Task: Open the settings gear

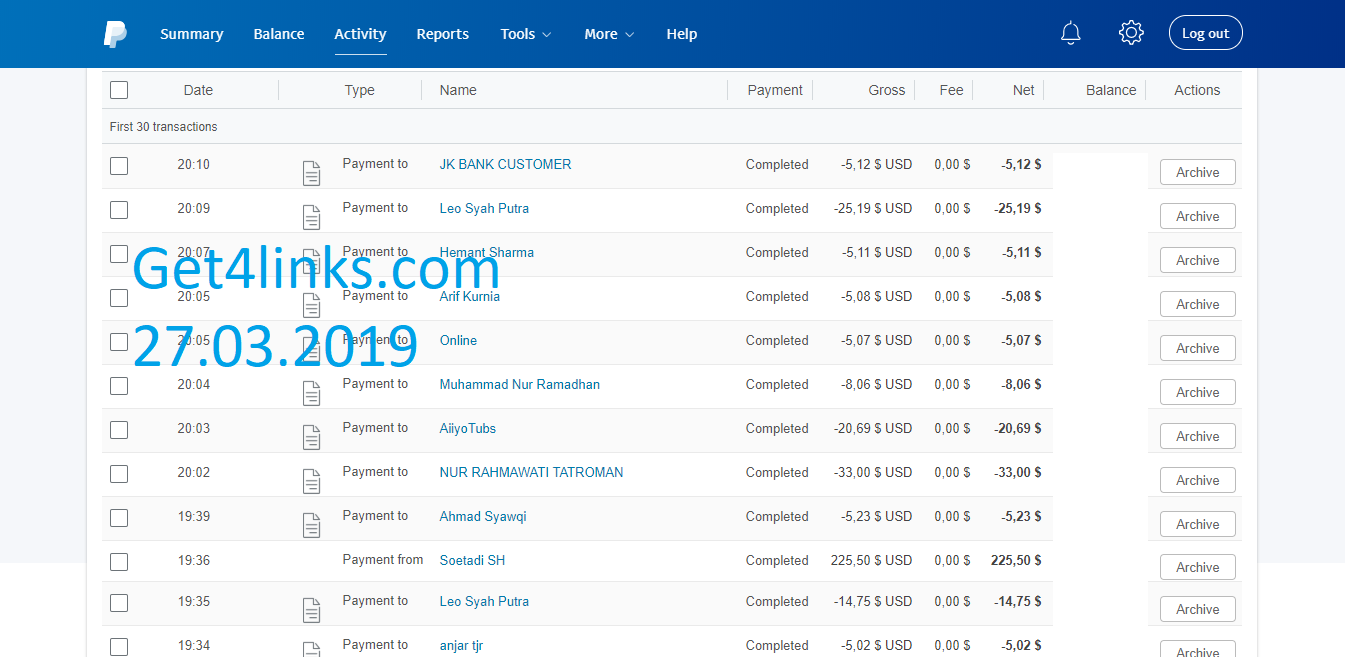Action: [1131, 33]
